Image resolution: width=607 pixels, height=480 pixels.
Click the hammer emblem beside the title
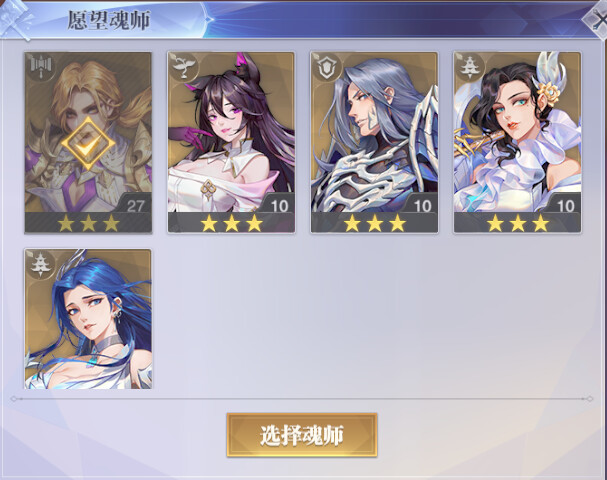(15, 19)
